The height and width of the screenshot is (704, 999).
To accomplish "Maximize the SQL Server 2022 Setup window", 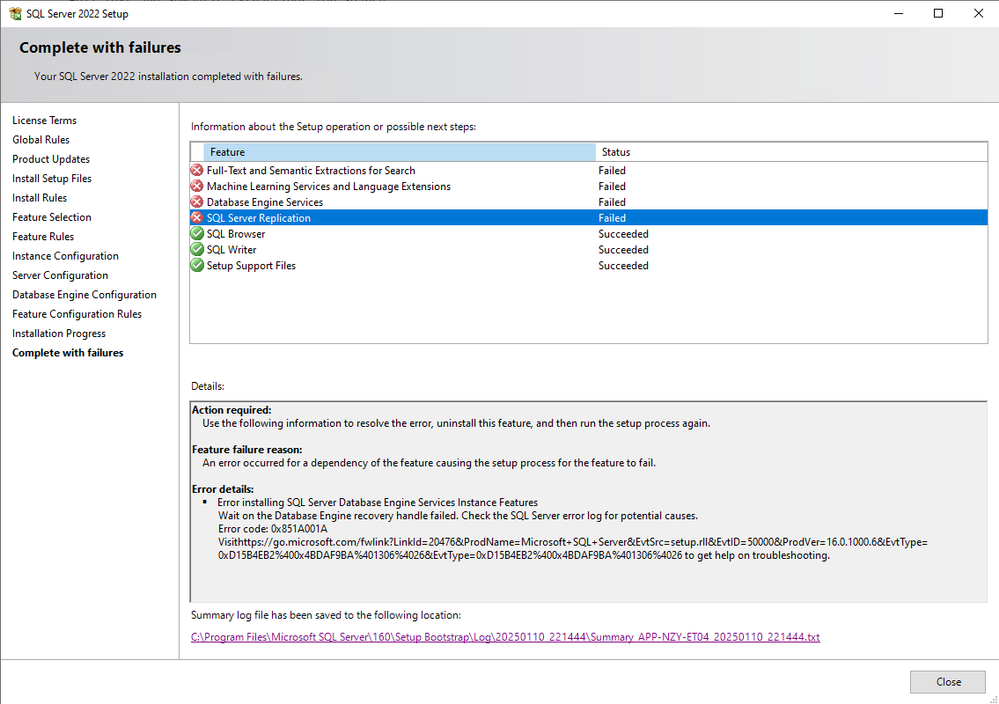I will (938, 13).
